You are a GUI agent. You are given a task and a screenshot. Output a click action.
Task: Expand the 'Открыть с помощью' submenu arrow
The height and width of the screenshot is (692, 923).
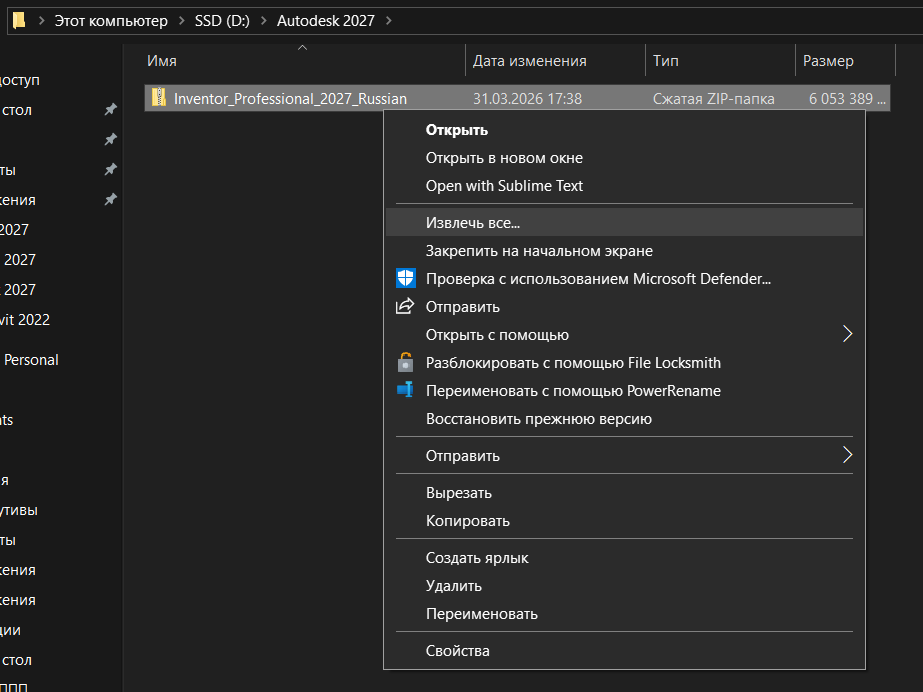[847, 334]
